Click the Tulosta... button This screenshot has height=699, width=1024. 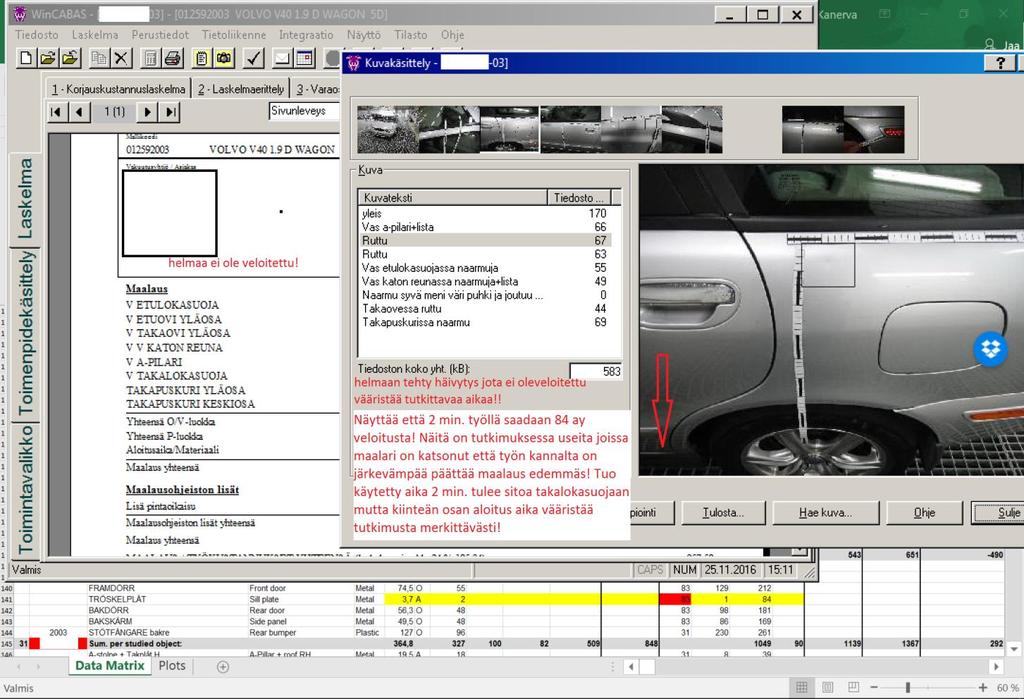coord(723,513)
